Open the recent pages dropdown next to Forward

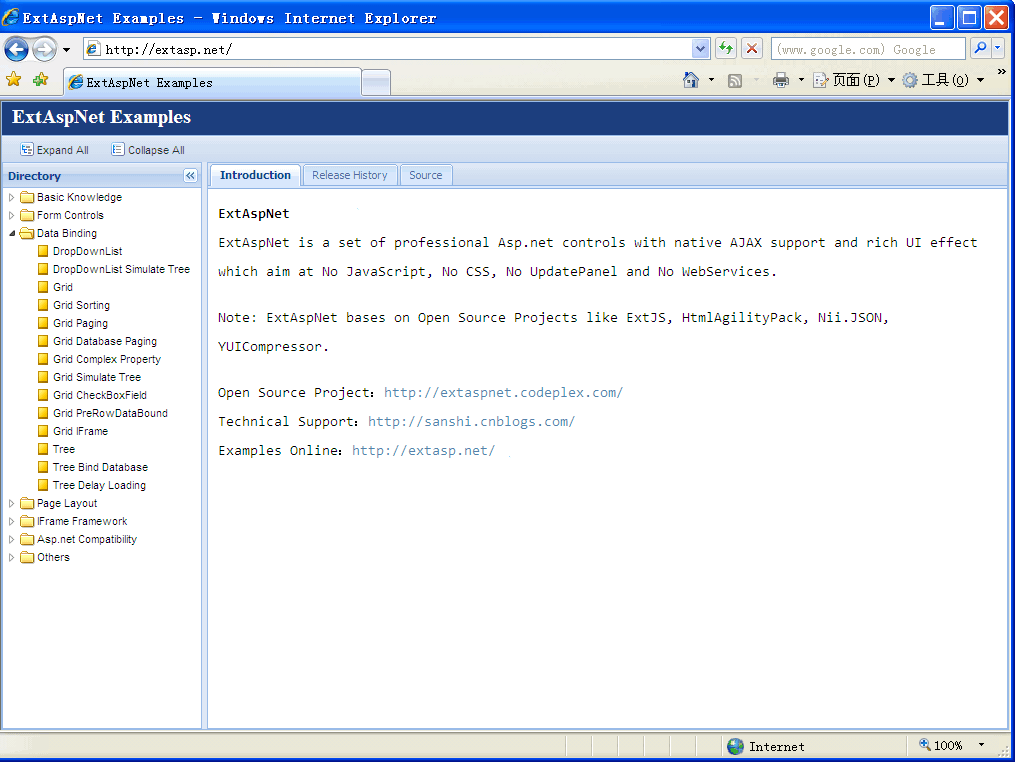click(66, 50)
